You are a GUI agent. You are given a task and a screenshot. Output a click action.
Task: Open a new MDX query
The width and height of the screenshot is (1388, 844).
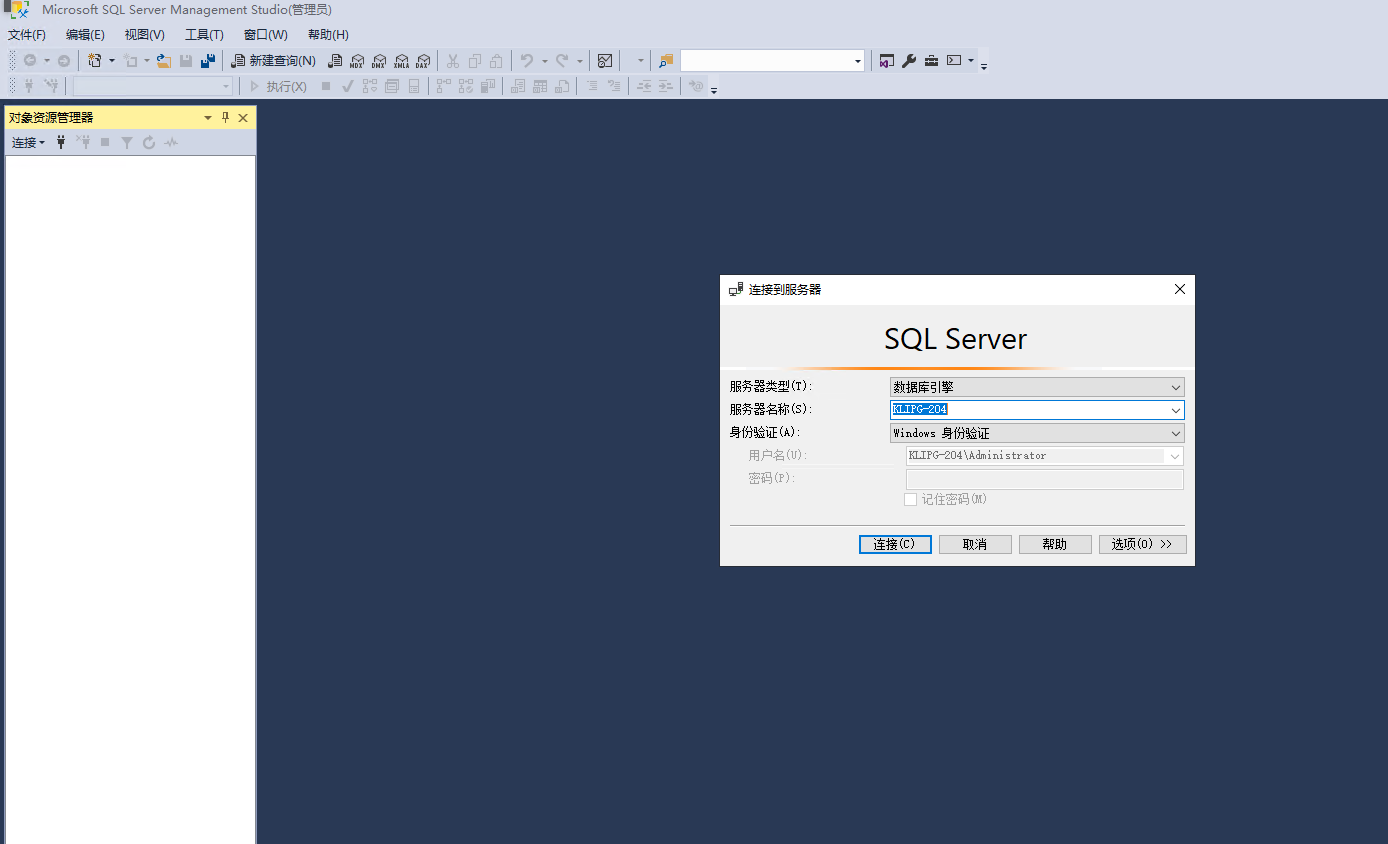pyautogui.click(x=357, y=61)
